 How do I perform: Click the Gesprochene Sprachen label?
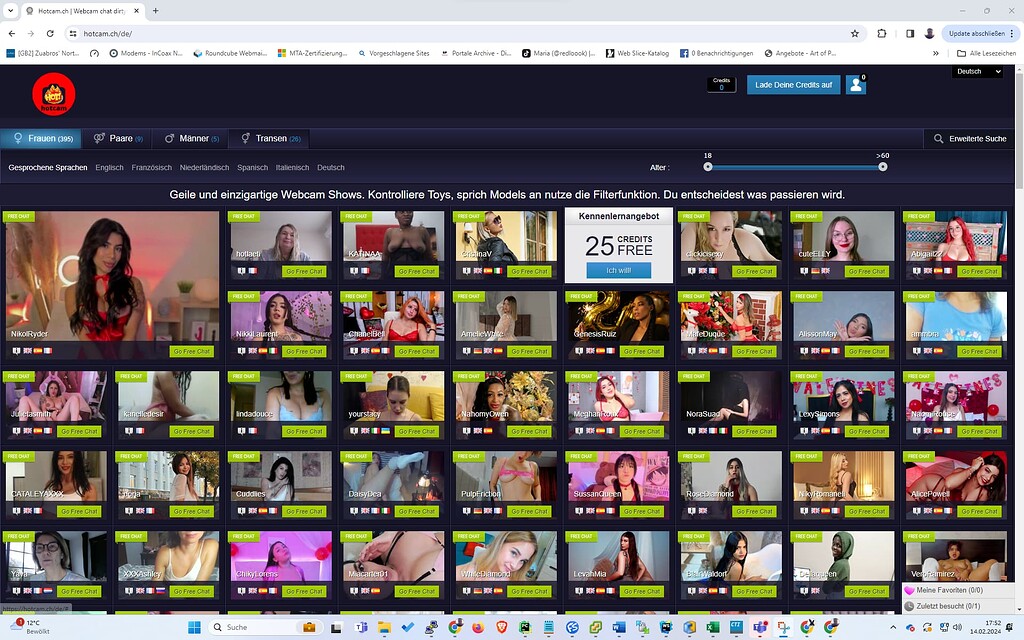pos(48,167)
